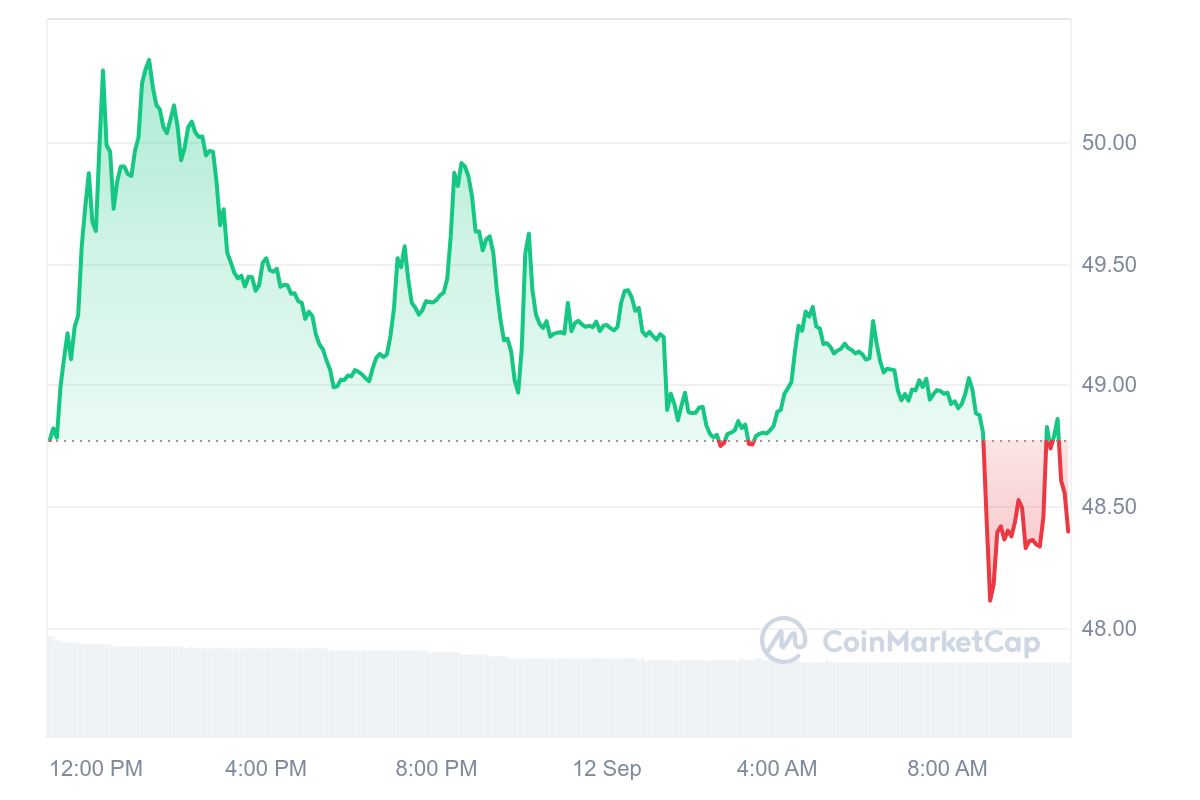This screenshot has width=1200, height=800.
Task: Click the green peak near 8:00 PM
Action: (461, 162)
